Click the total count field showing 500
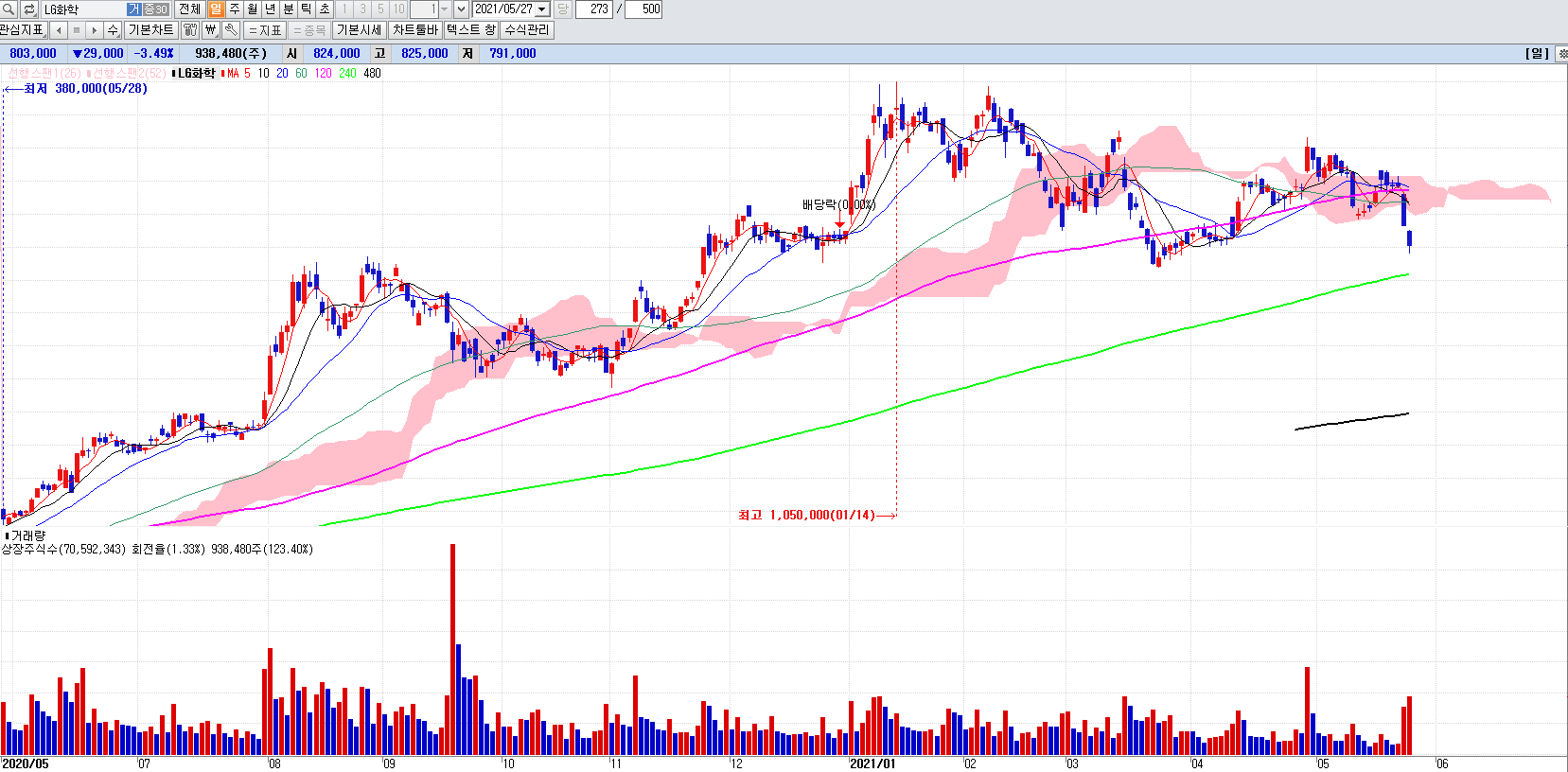 [643, 9]
